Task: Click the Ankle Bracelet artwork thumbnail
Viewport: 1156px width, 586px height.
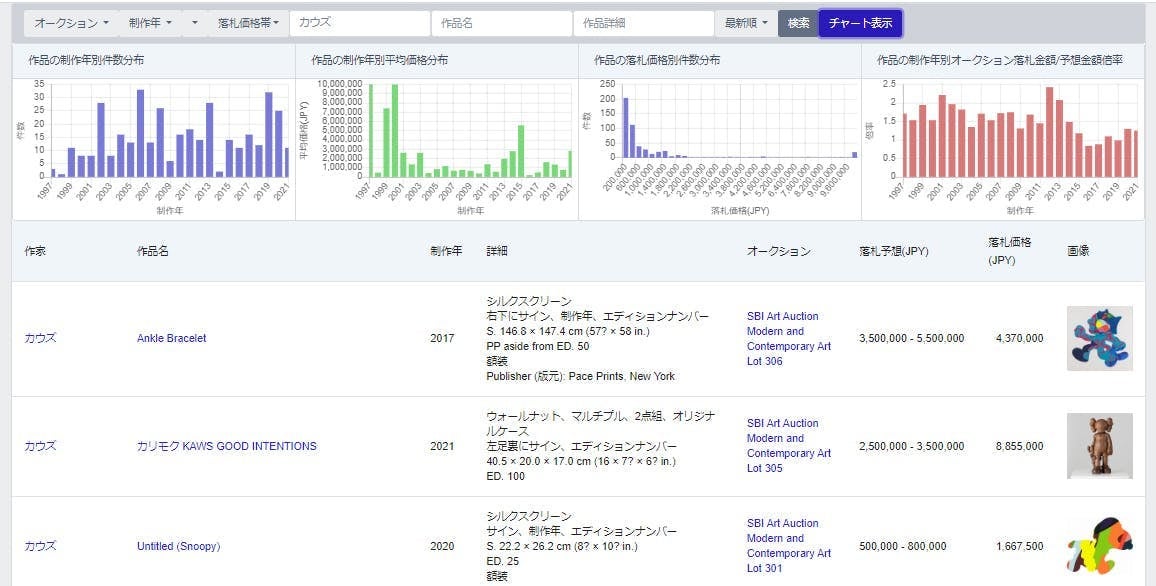Action: 1099,338
